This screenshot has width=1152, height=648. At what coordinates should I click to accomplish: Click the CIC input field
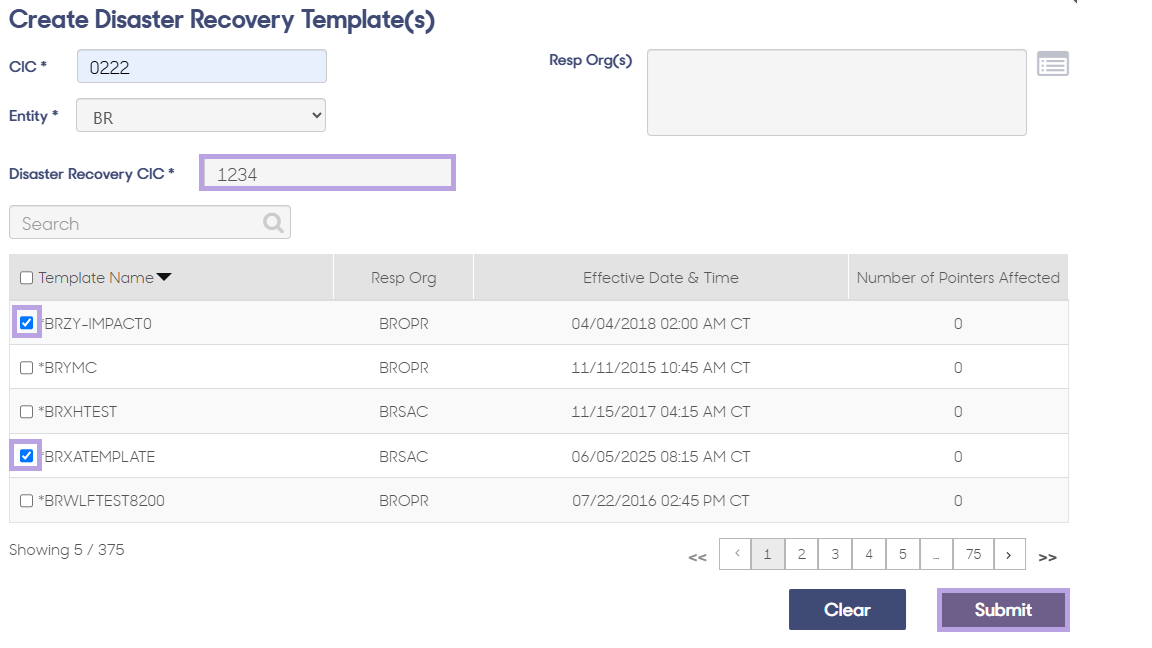coord(202,66)
